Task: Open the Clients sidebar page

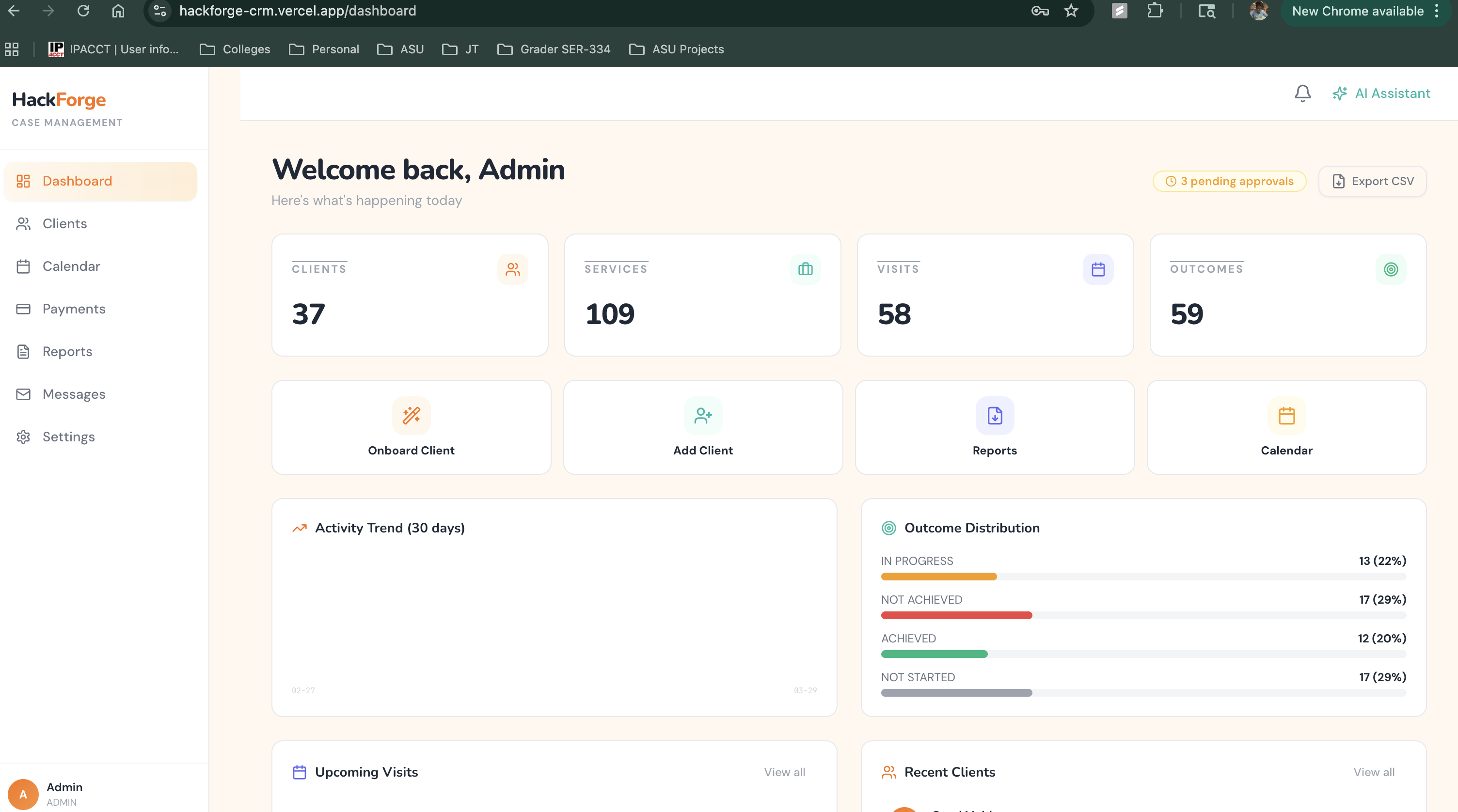Action: click(x=64, y=223)
